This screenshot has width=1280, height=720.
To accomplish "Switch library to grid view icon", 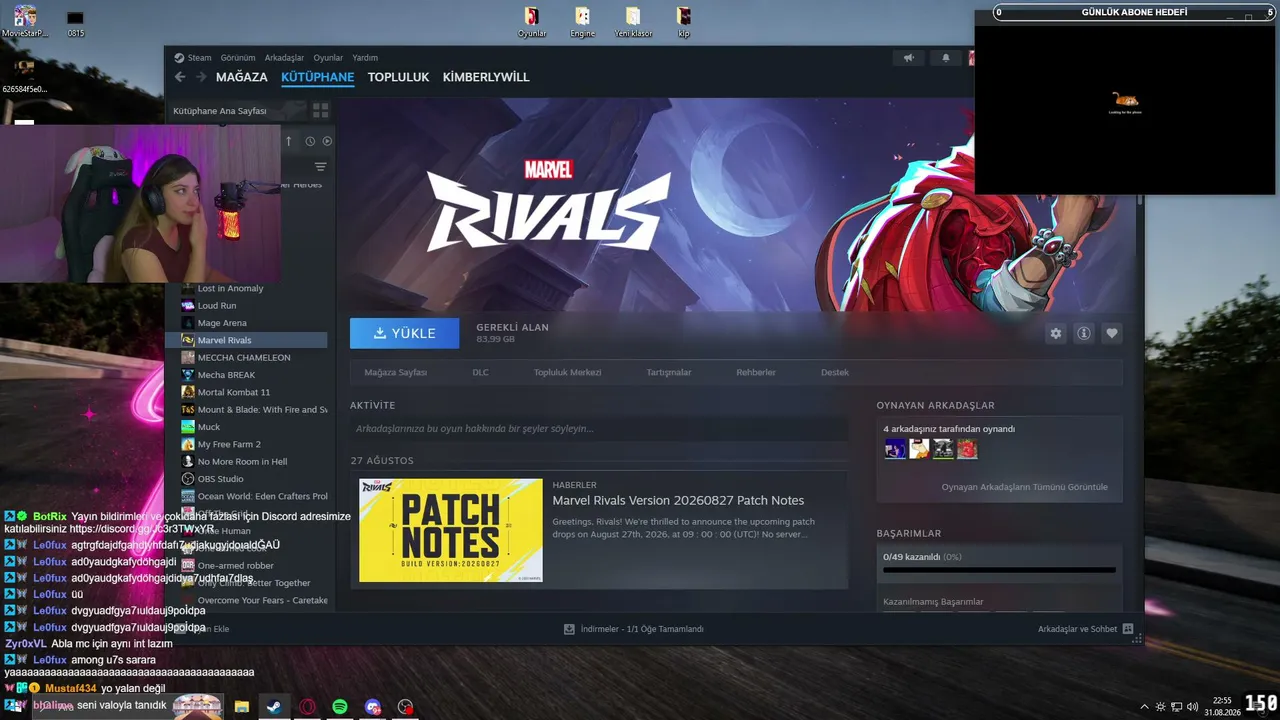I will coord(320,110).
